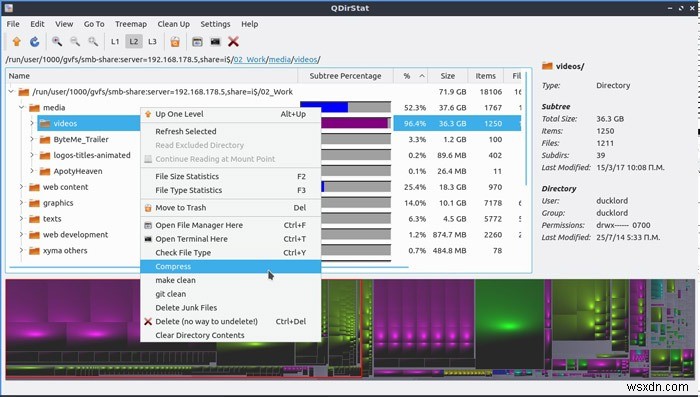The image size is (700, 397).
Task: Choose Open Terminal Here
Action: pyautogui.click(x=230, y=239)
